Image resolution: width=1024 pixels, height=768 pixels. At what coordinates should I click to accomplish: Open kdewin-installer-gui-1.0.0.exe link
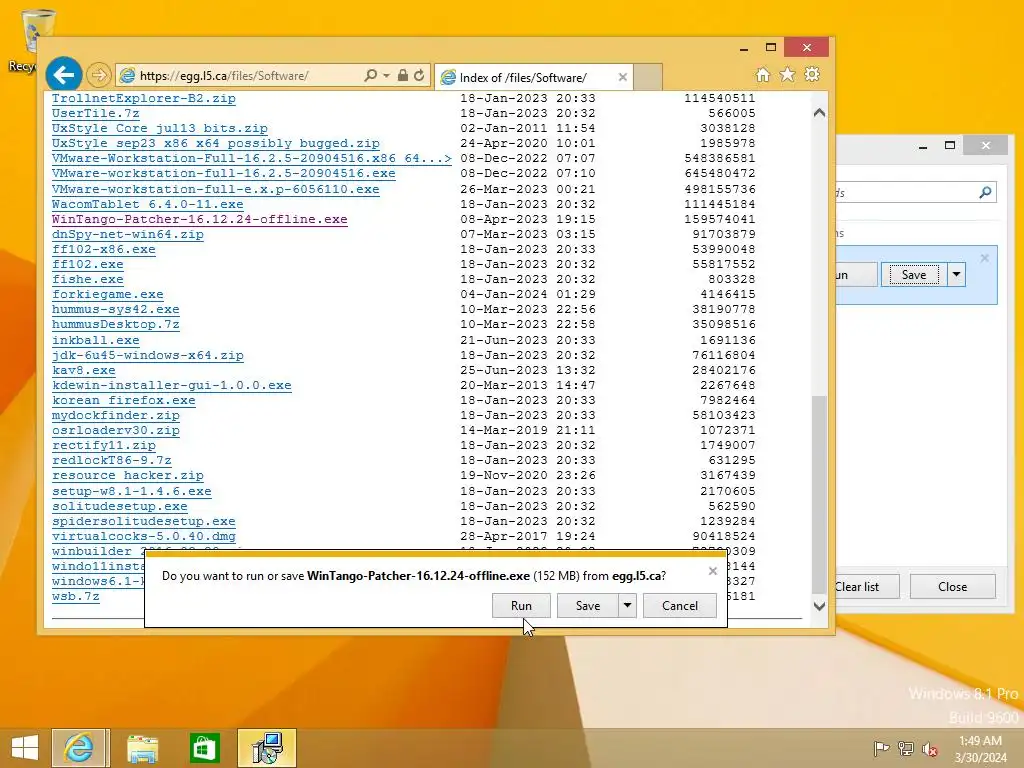172,385
